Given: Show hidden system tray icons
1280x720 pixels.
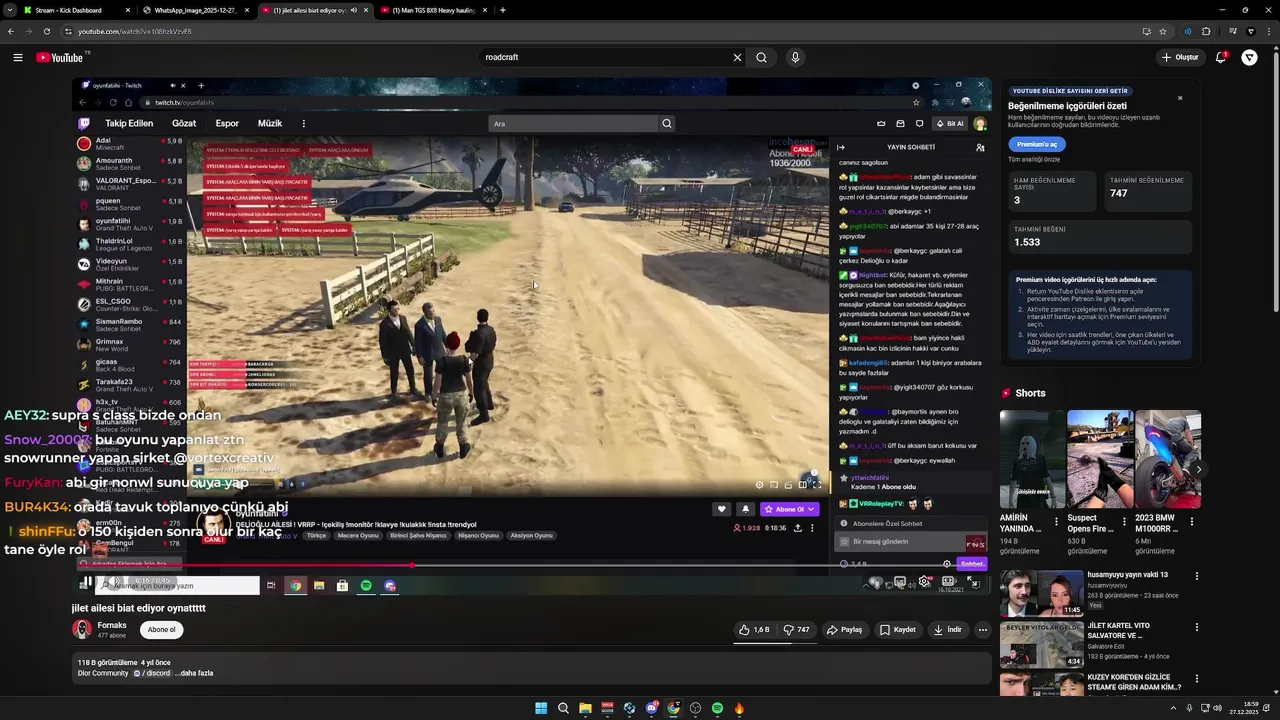Looking at the screenshot, I should [x=1174, y=708].
